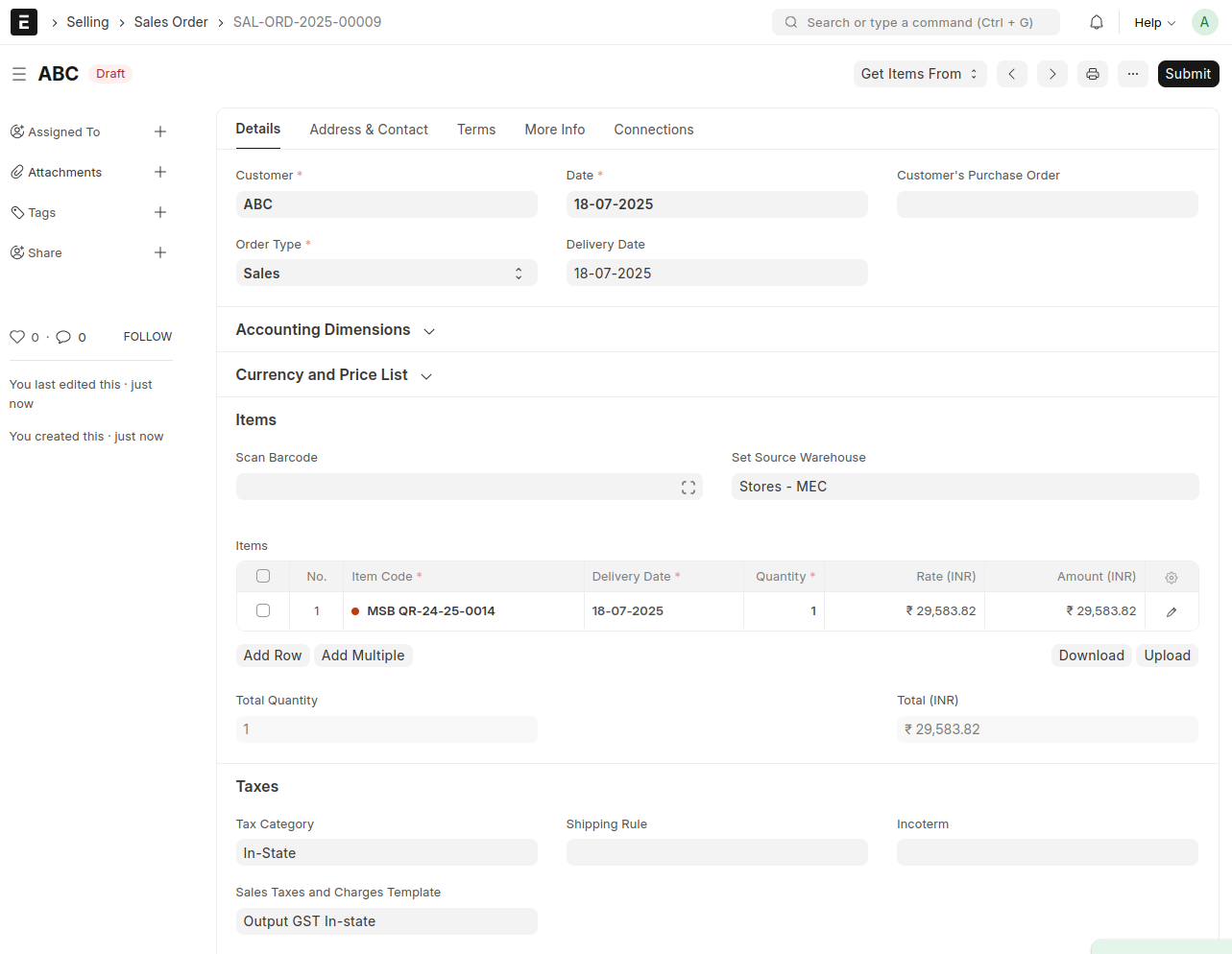The width and height of the screenshot is (1232, 954).
Task: Open the Order Type dropdown
Action: click(x=386, y=274)
